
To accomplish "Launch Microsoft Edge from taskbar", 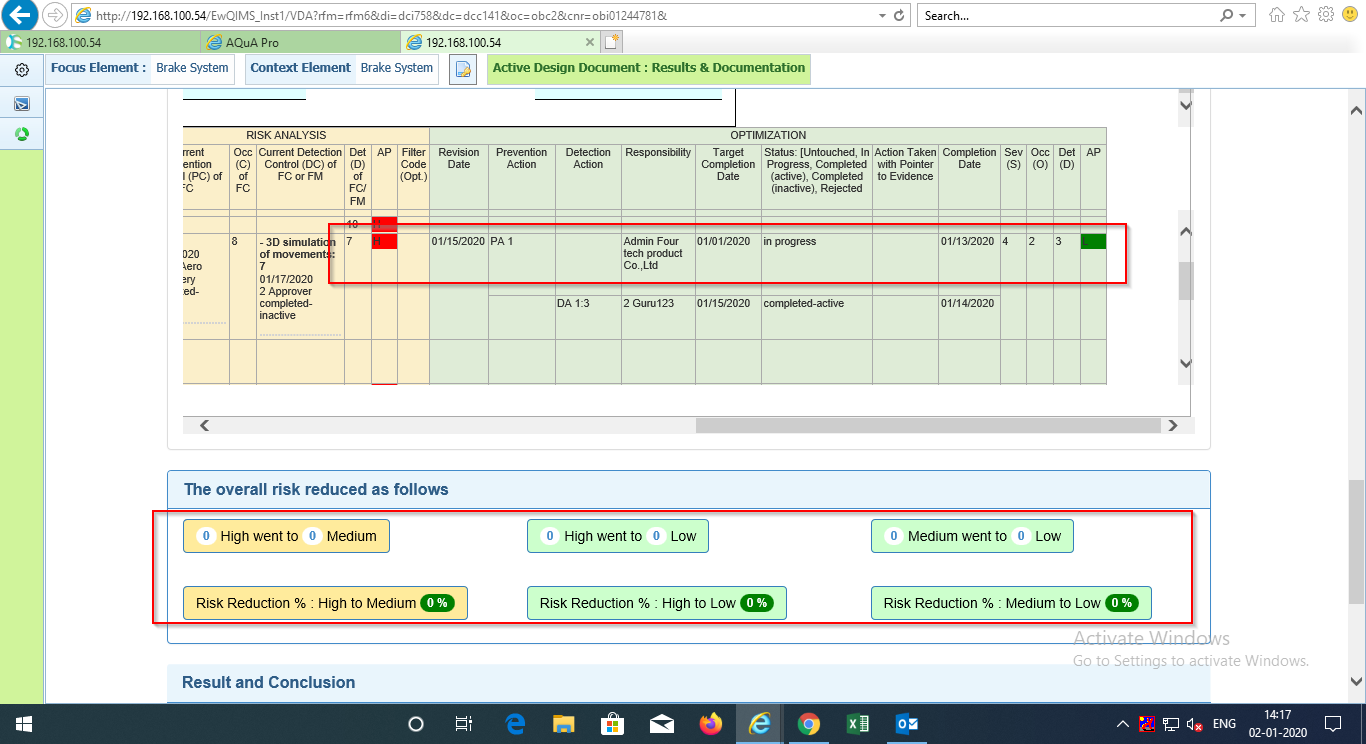I will click(515, 723).
